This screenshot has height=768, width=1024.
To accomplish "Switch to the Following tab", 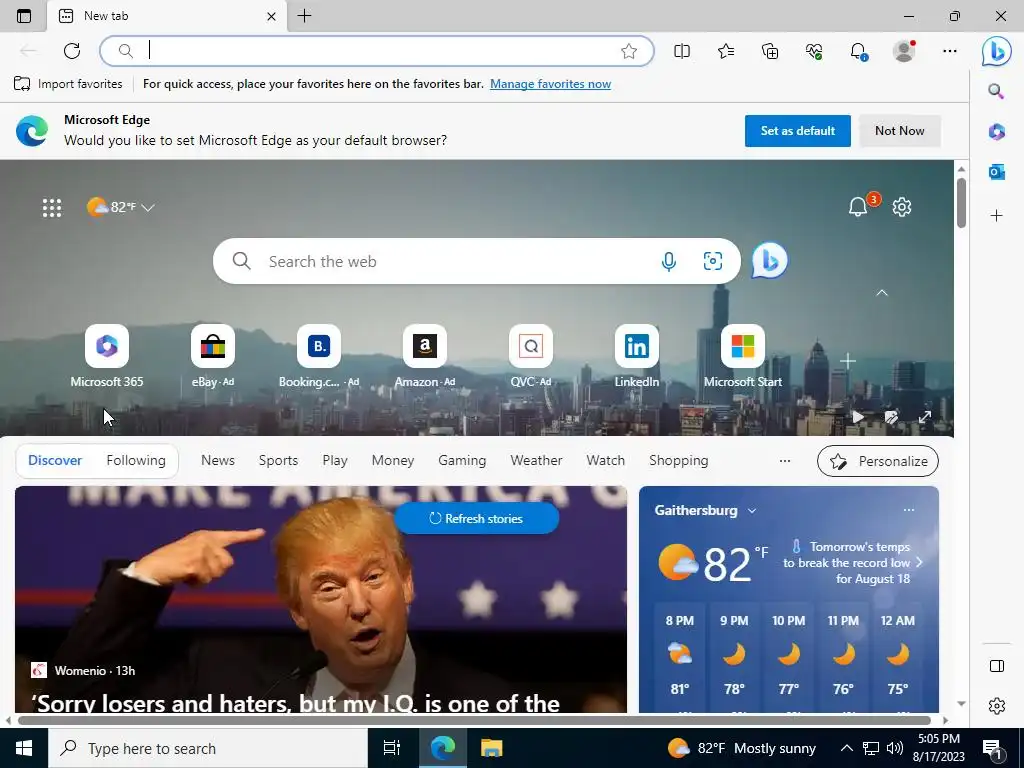I will [x=136, y=460].
